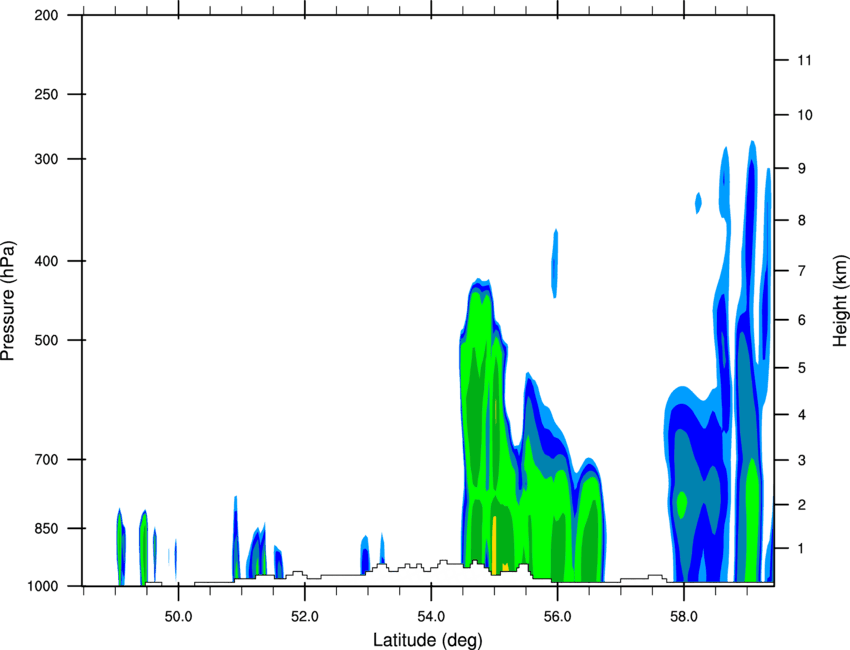Pick the 4 km height label
This screenshot has width=850, height=650.
point(801,415)
